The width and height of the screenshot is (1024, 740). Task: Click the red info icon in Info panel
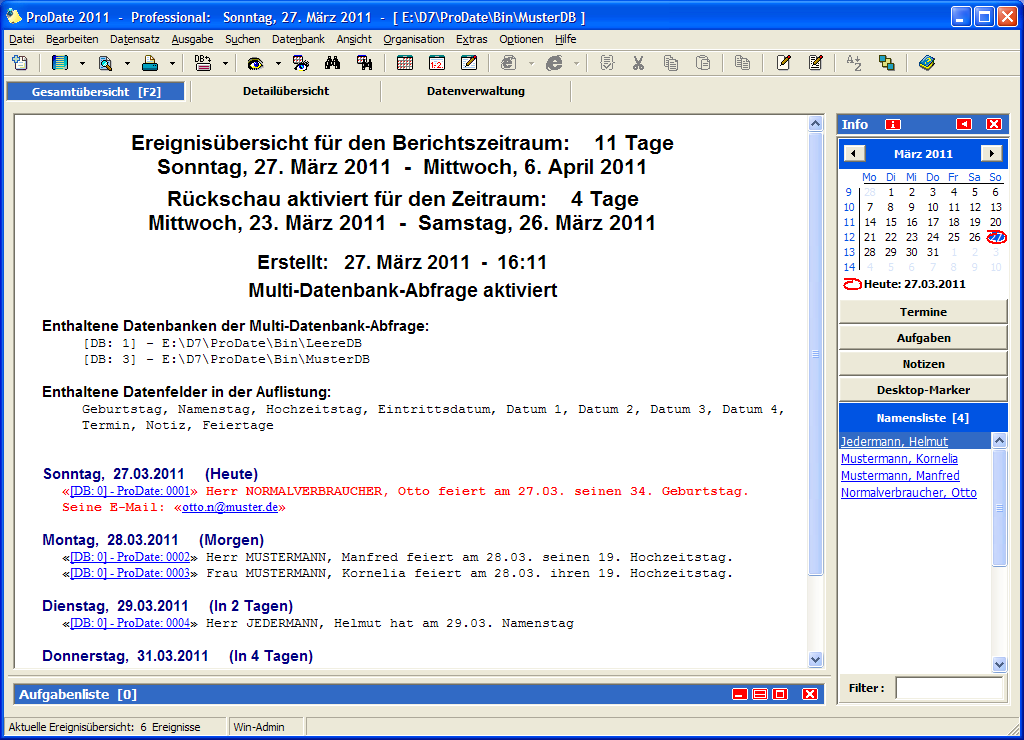[x=893, y=124]
